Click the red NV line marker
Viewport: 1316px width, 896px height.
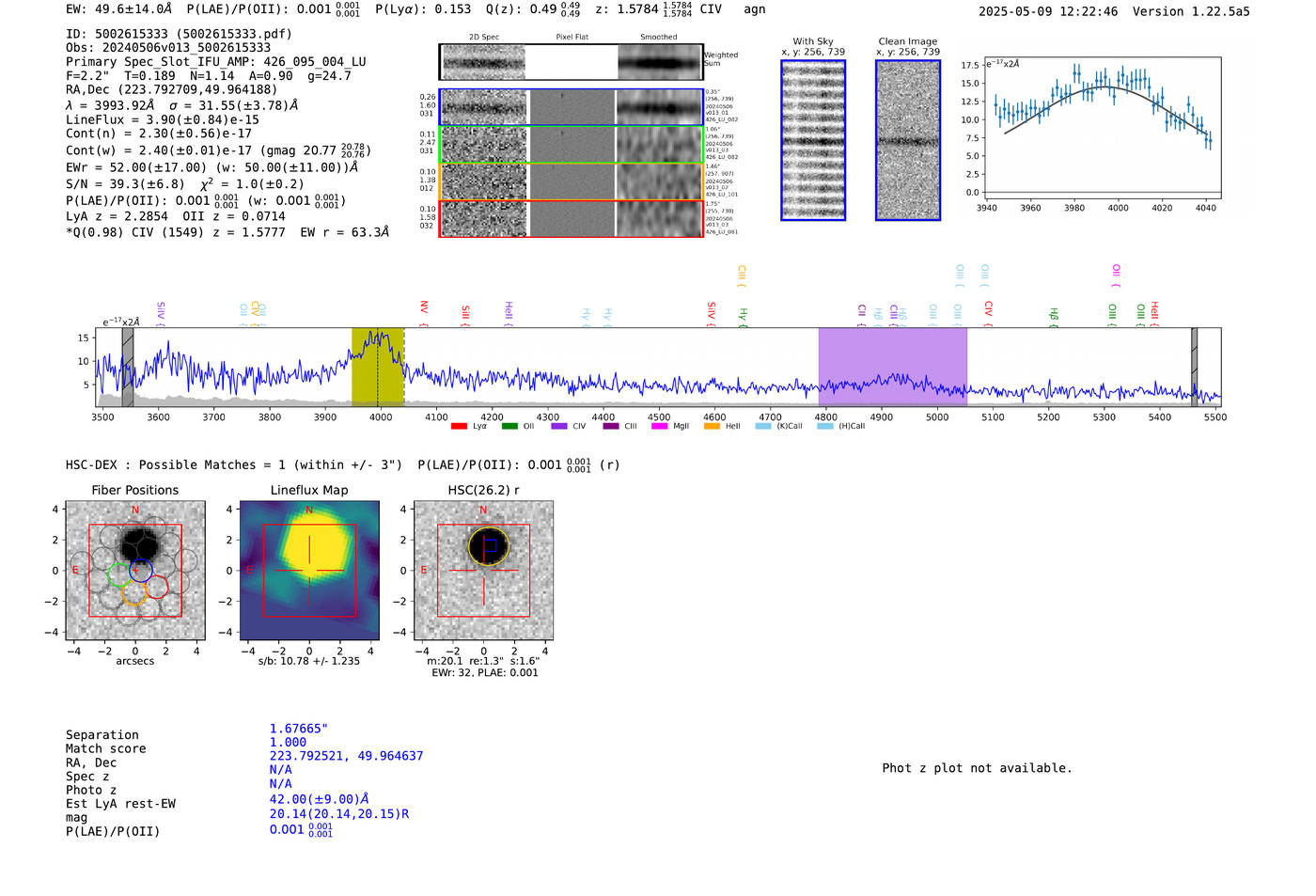(424, 311)
